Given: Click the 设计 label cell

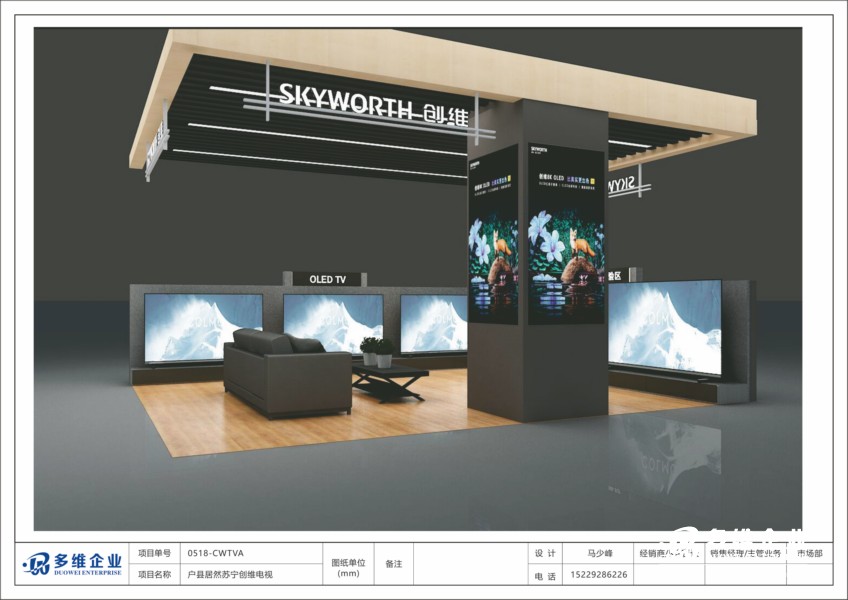Looking at the screenshot, I should tap(545, 553).
